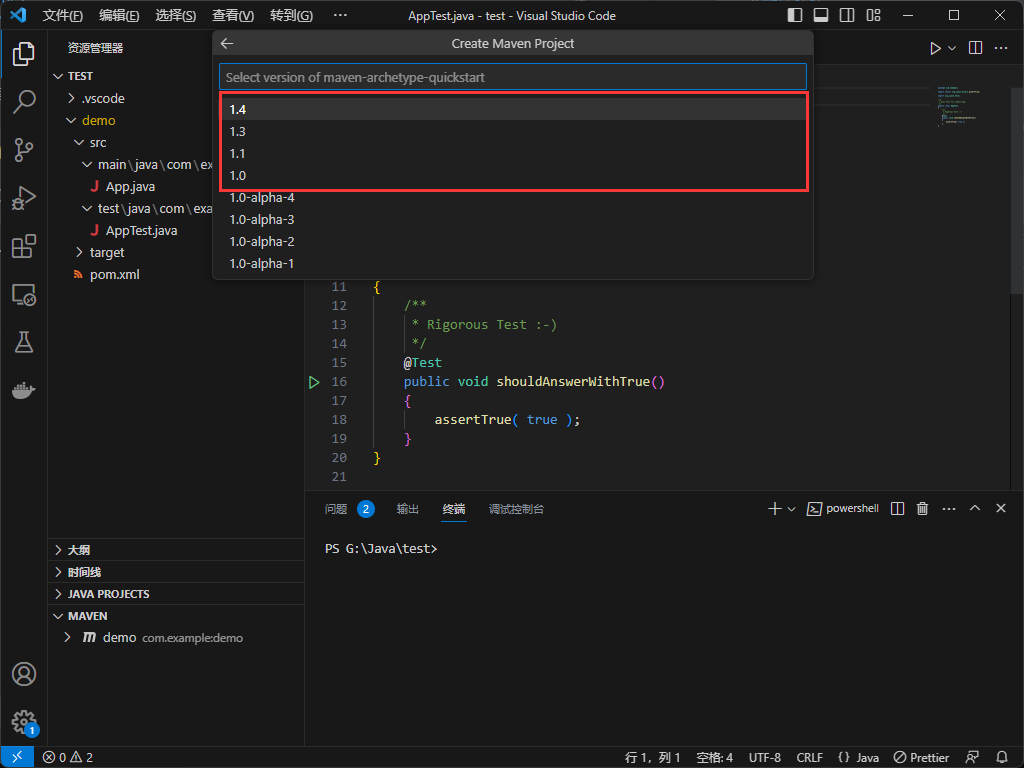Viewport: 1024px width, 768px height.
Task: Delete the terminal with trash icon
Action: coord(922,509)
